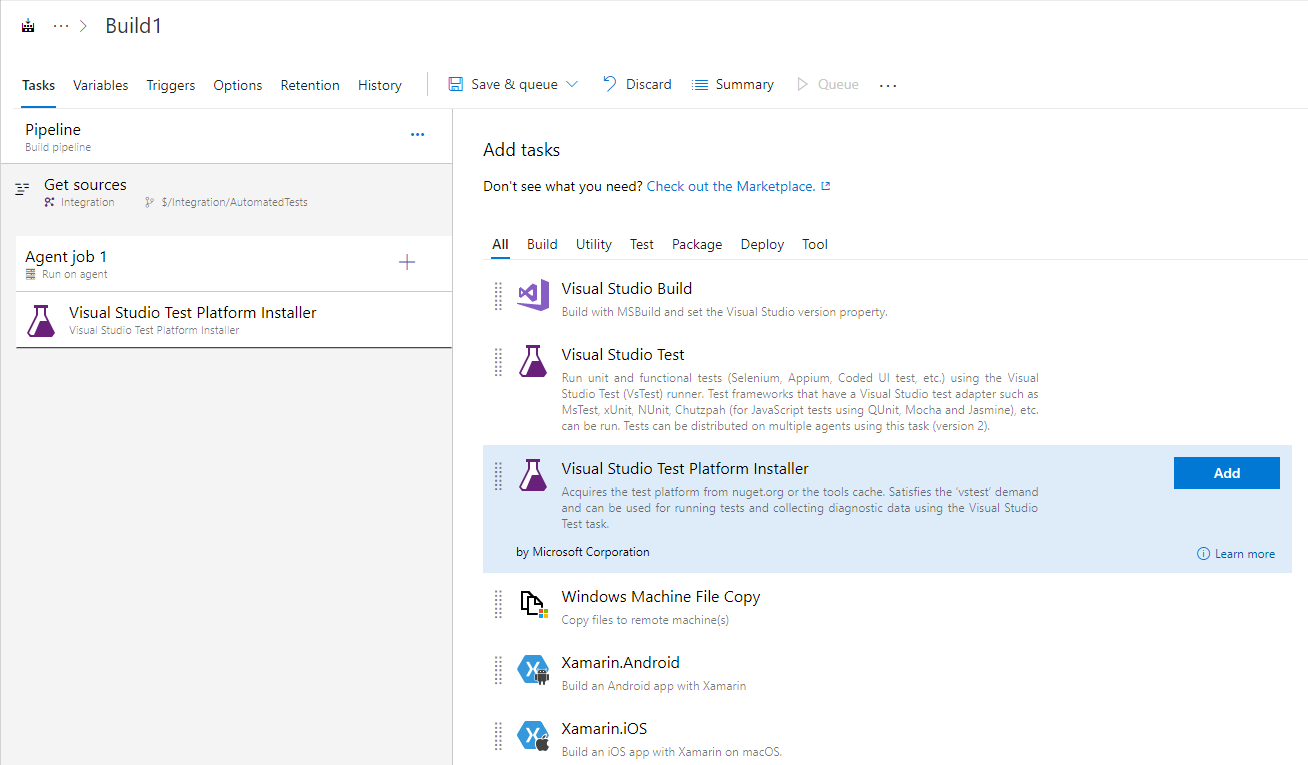Filter tasks by the Utility tab

click(x=593, y=244)
